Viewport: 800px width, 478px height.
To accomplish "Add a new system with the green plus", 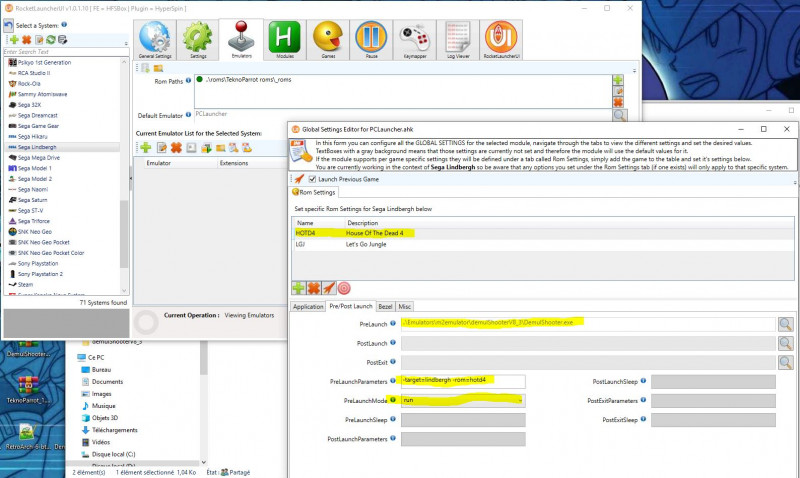I will click(x=14, y=40).
